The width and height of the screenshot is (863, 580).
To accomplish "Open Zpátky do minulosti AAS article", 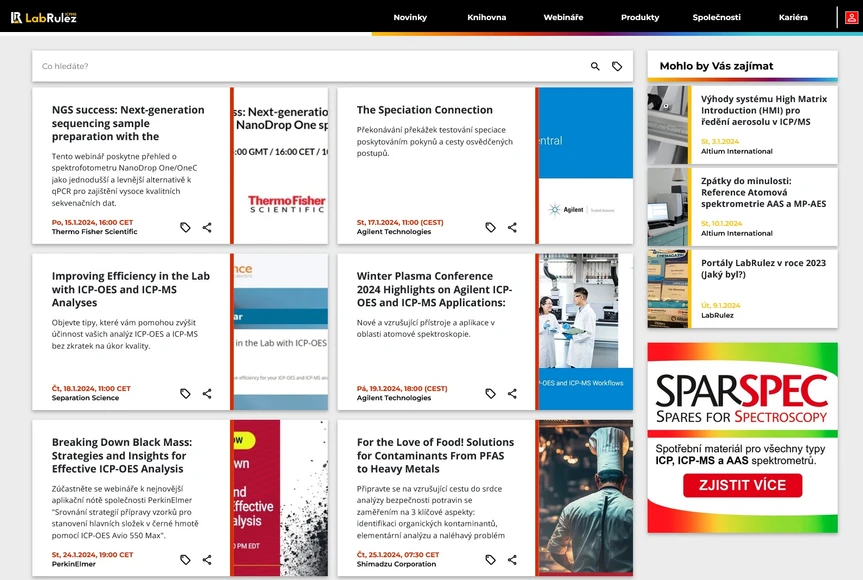I will pos(764,192).
